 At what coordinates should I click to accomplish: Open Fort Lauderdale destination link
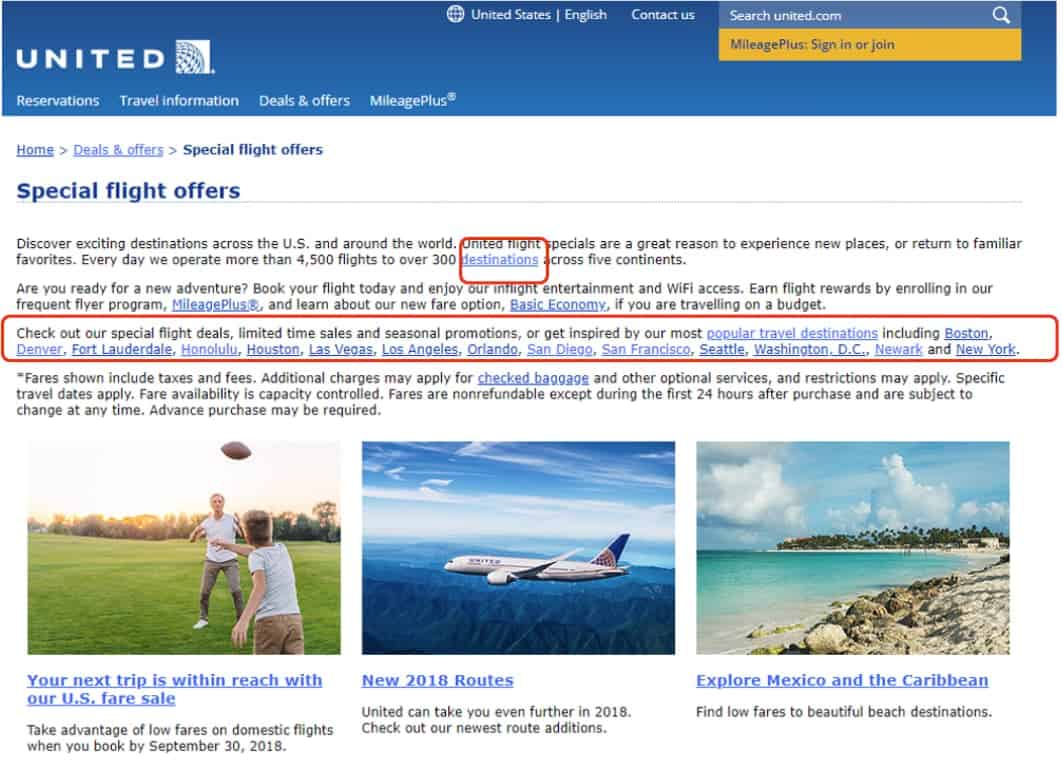coord(122,350)
